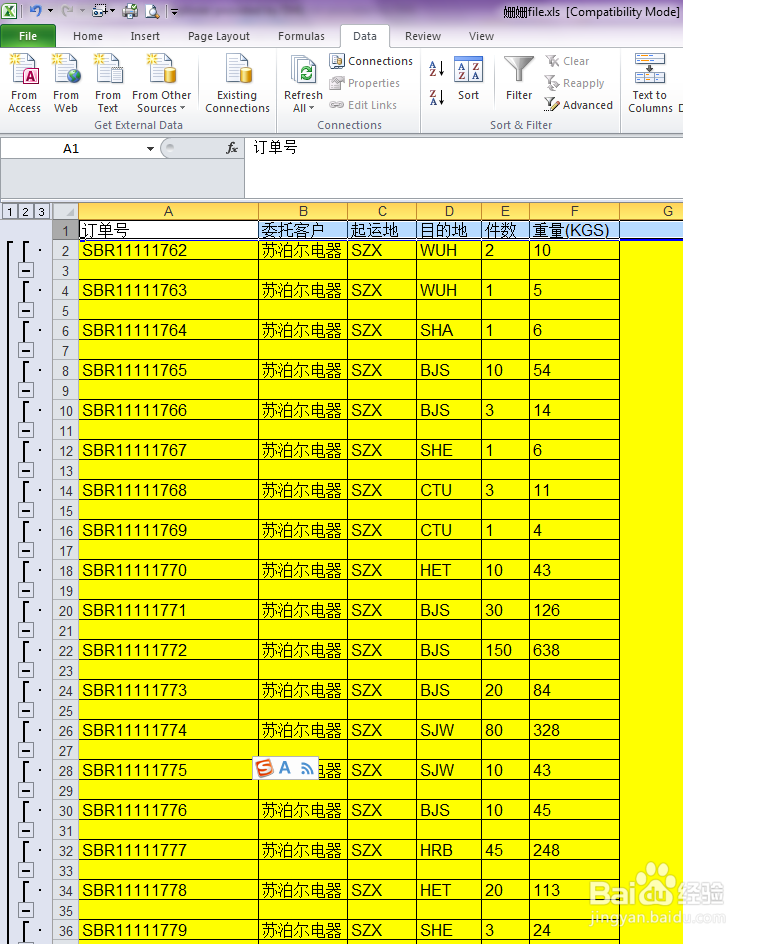This screenshot has height=944, width=768.
Task: Click the Sogou toolbar A language icon
Action: click(285, 768)
